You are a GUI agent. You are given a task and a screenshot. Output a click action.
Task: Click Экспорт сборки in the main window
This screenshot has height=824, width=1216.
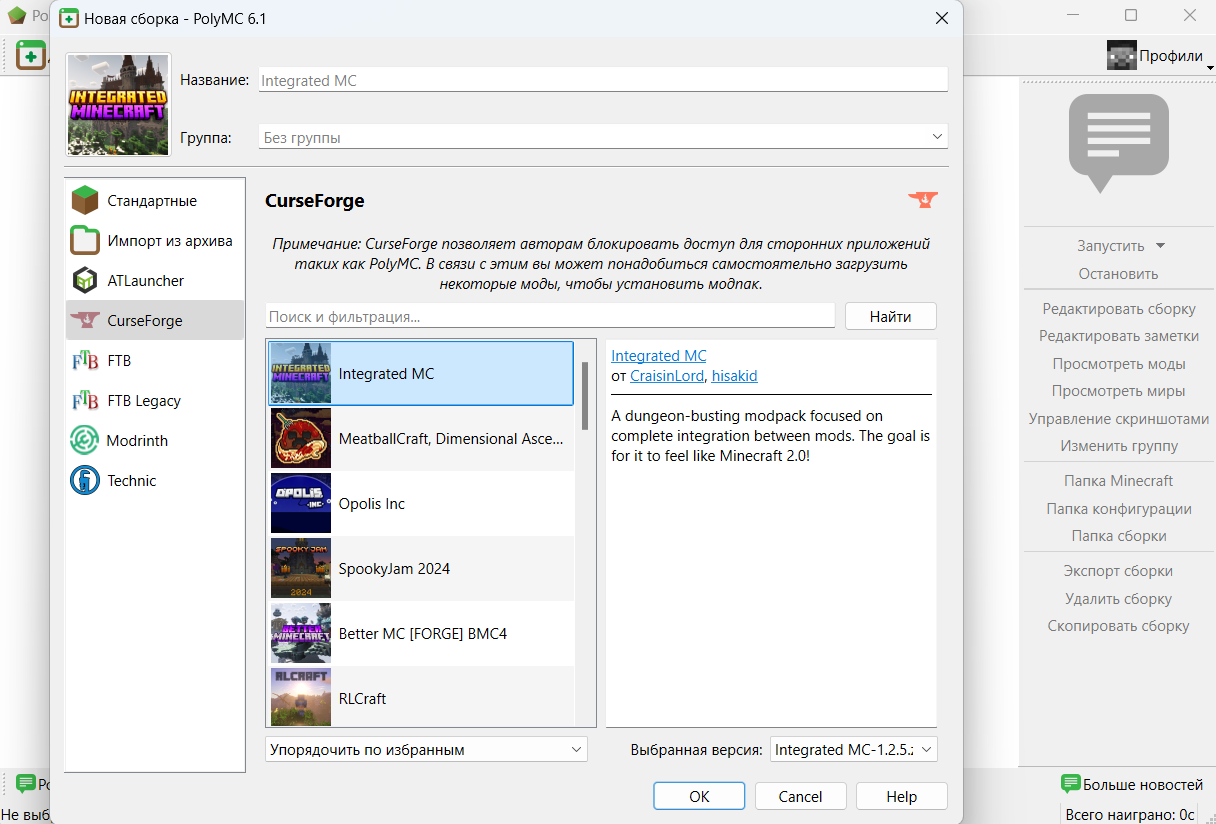tap(1118, 570)
